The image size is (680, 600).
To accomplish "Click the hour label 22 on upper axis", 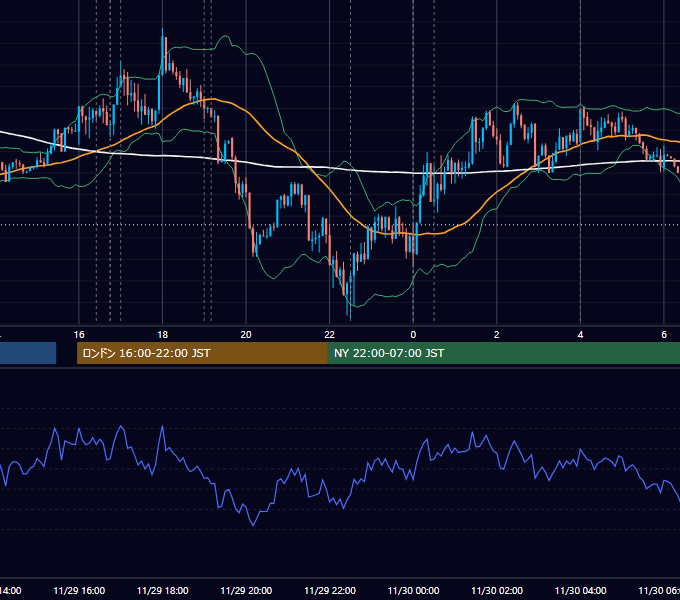I will point(330,335).
